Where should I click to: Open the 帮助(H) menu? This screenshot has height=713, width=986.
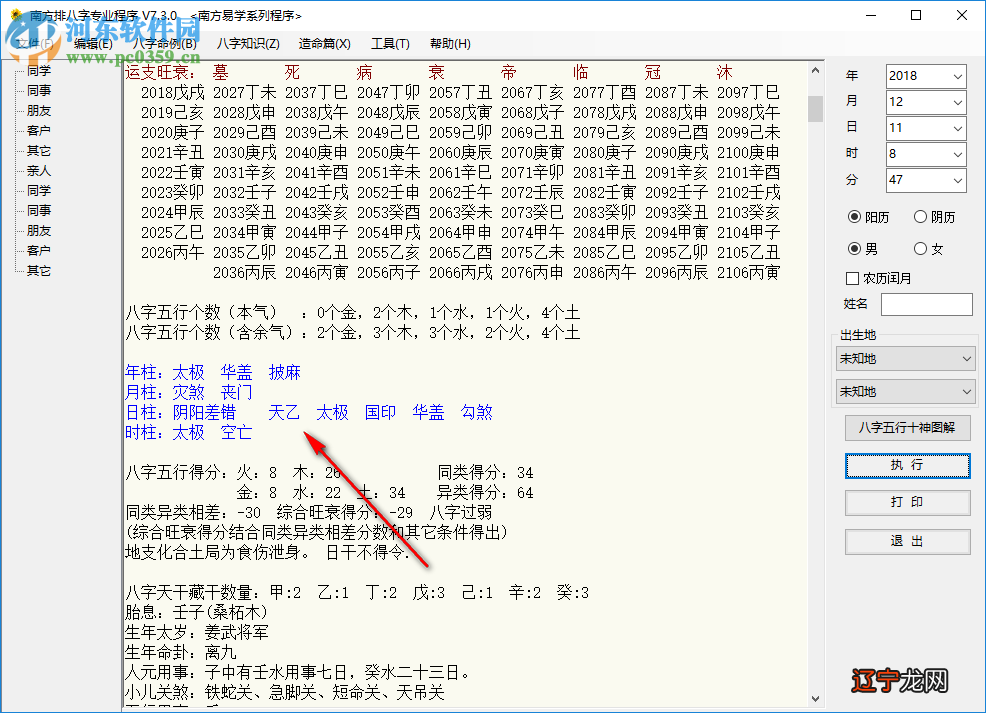(450, 43)
